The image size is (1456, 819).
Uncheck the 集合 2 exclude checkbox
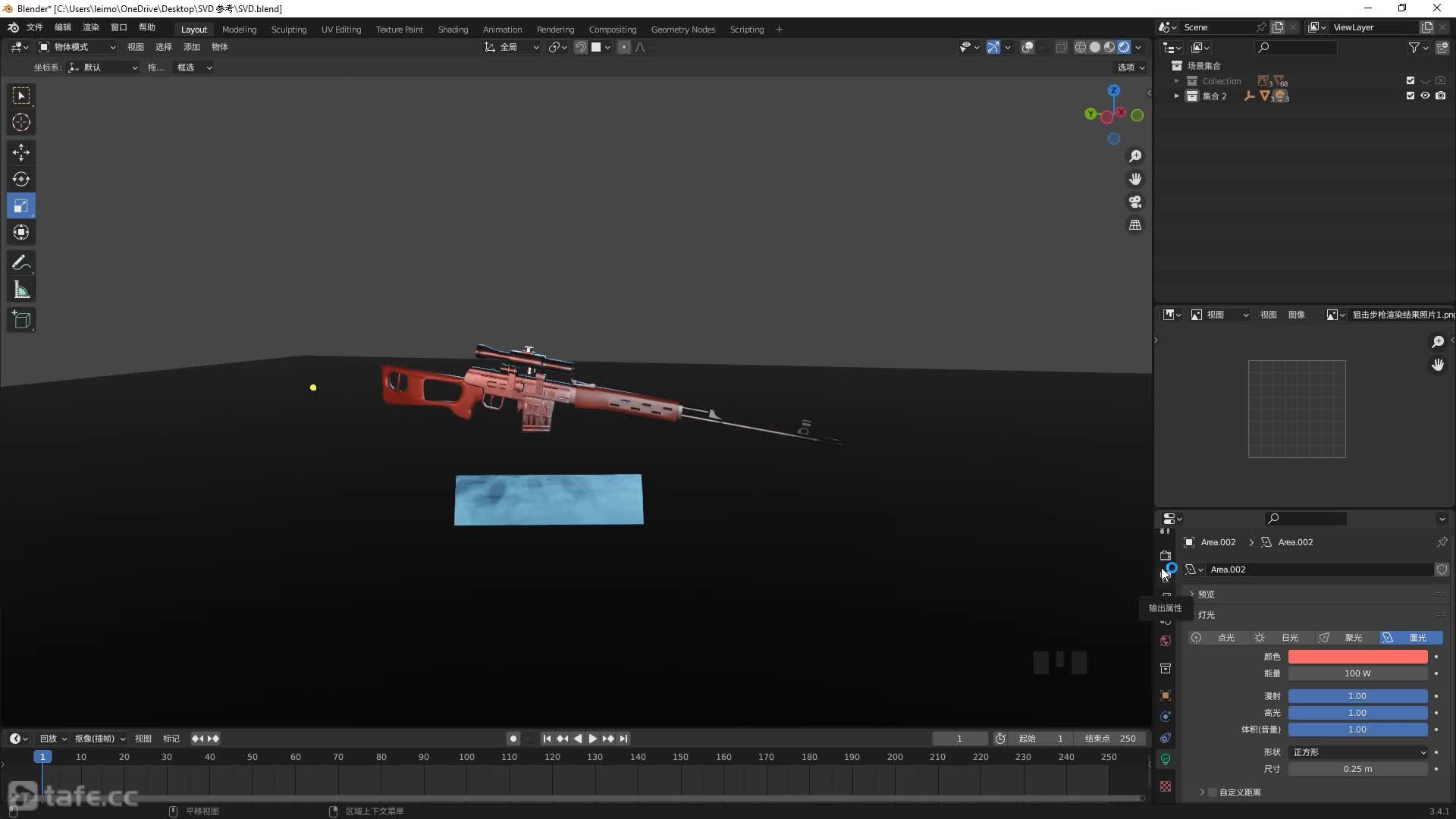coord(1410,96)
